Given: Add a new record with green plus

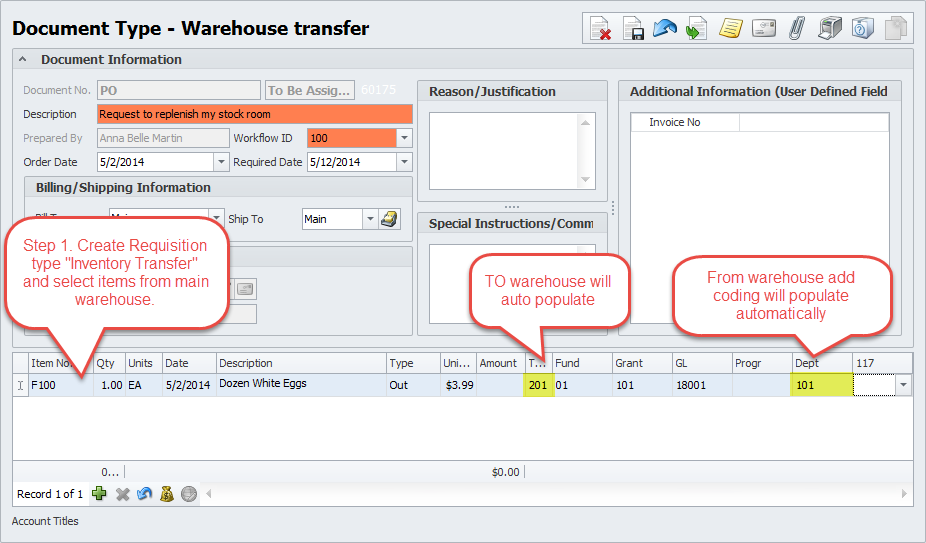Looking at the screenshot, I should 99,494.
